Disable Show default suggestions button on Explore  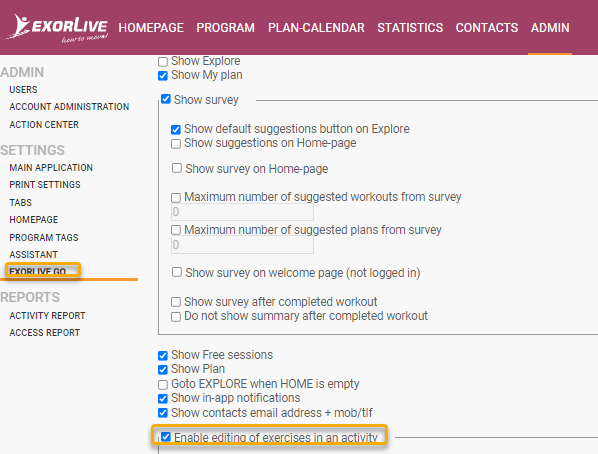click(x=176, y=130)
